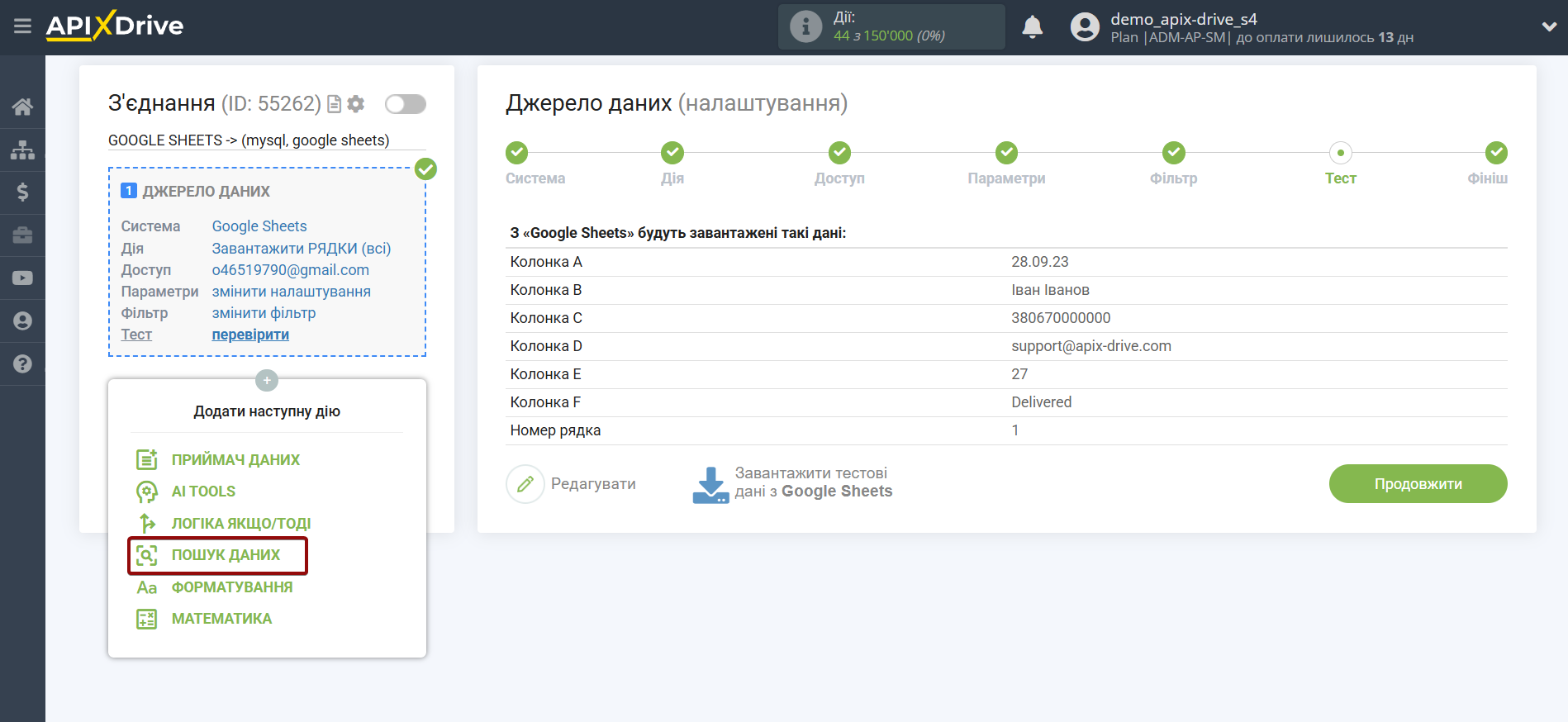
Task: Click the ПОШУК ДАНИХ search icon
Action: pos(147,555)
